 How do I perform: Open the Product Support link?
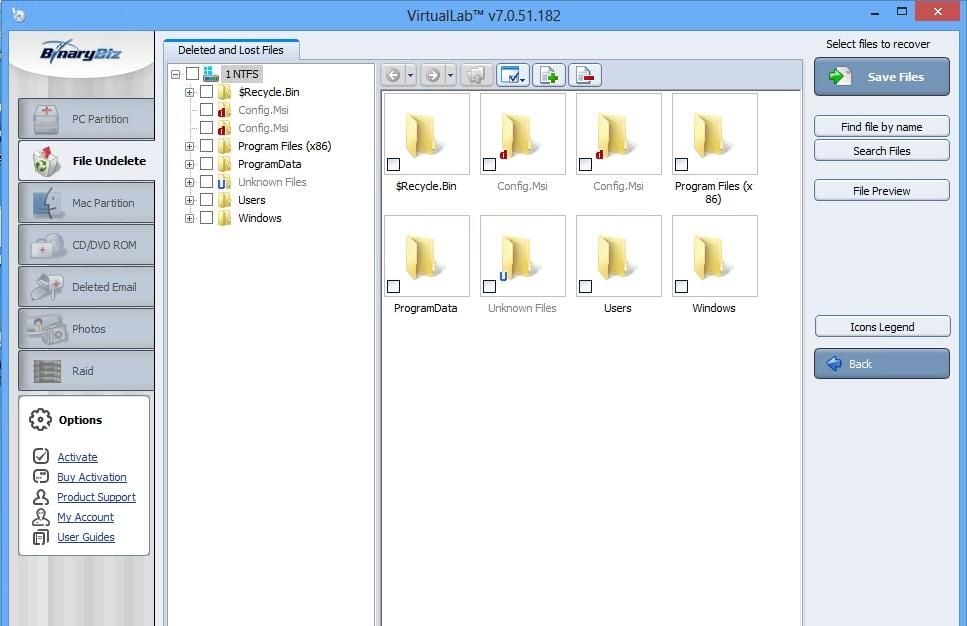tap(96, 497)
